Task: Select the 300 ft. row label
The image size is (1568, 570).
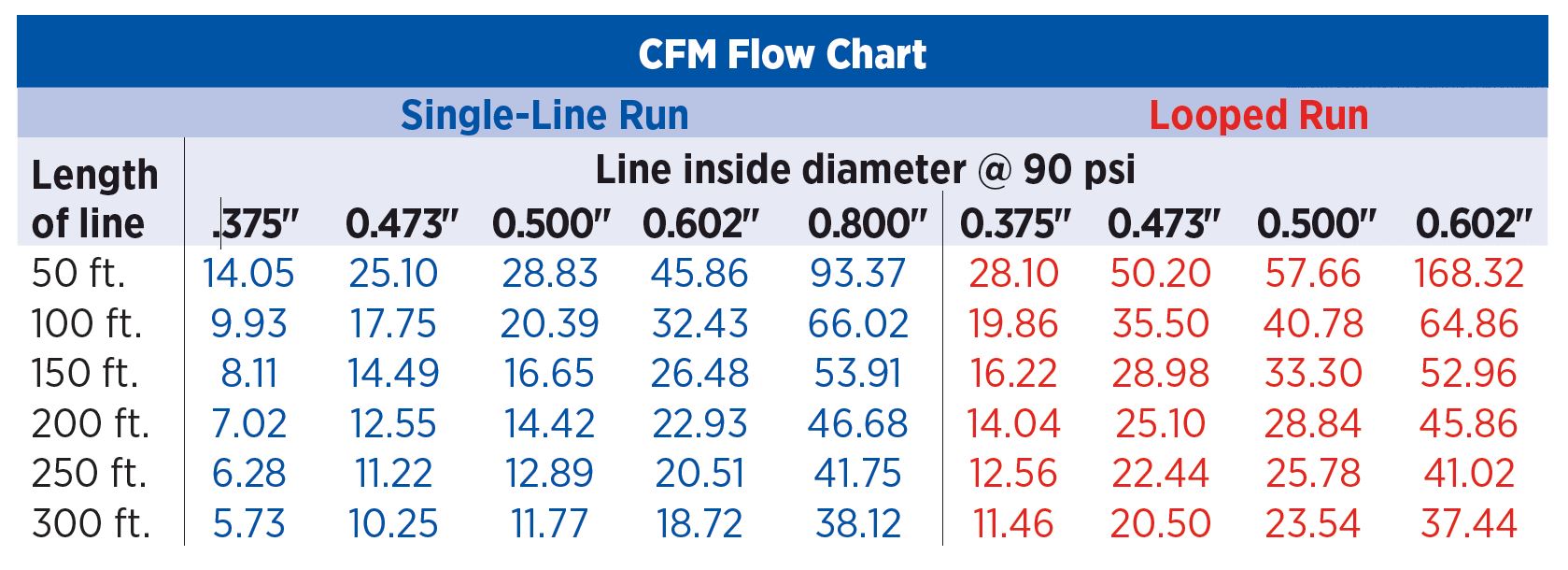Action: click(x=91, y=523)
